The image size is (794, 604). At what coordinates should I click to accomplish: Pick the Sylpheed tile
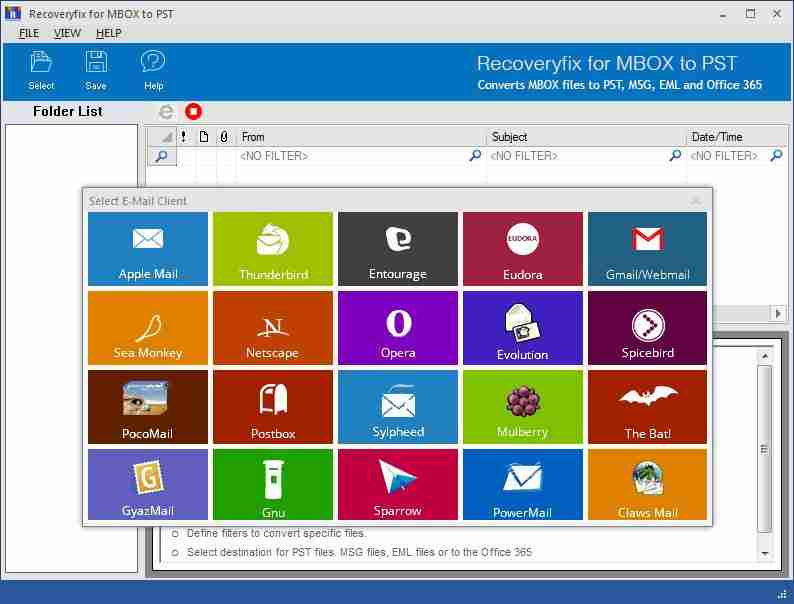(398, 407)
